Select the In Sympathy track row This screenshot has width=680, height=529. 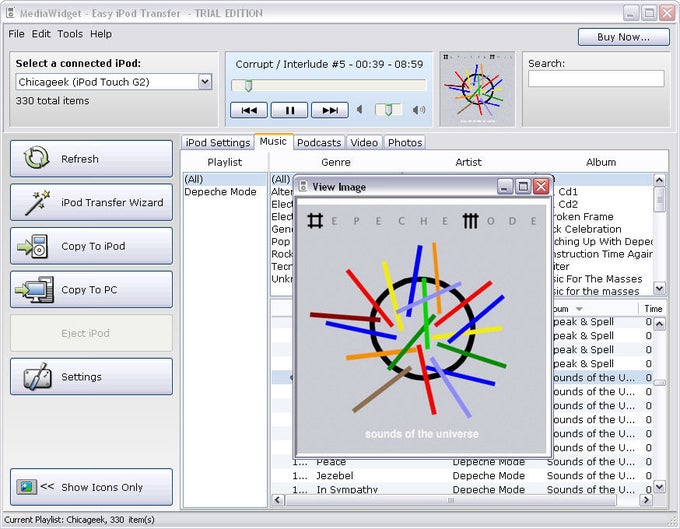[462, 490]
